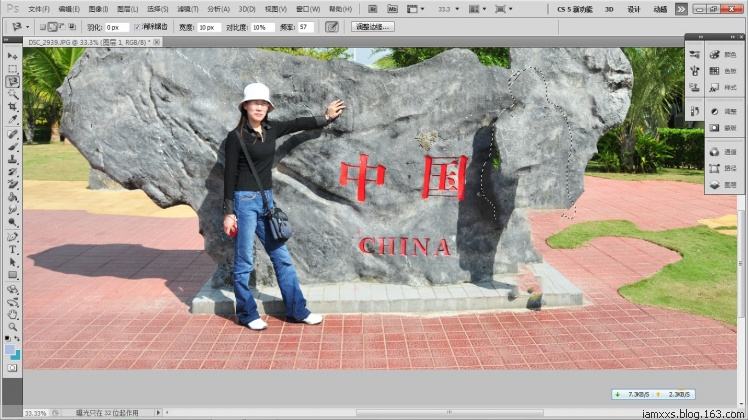Select the Dodge tool
This screenshot has height=420, width=748.
tap(12, 221)
